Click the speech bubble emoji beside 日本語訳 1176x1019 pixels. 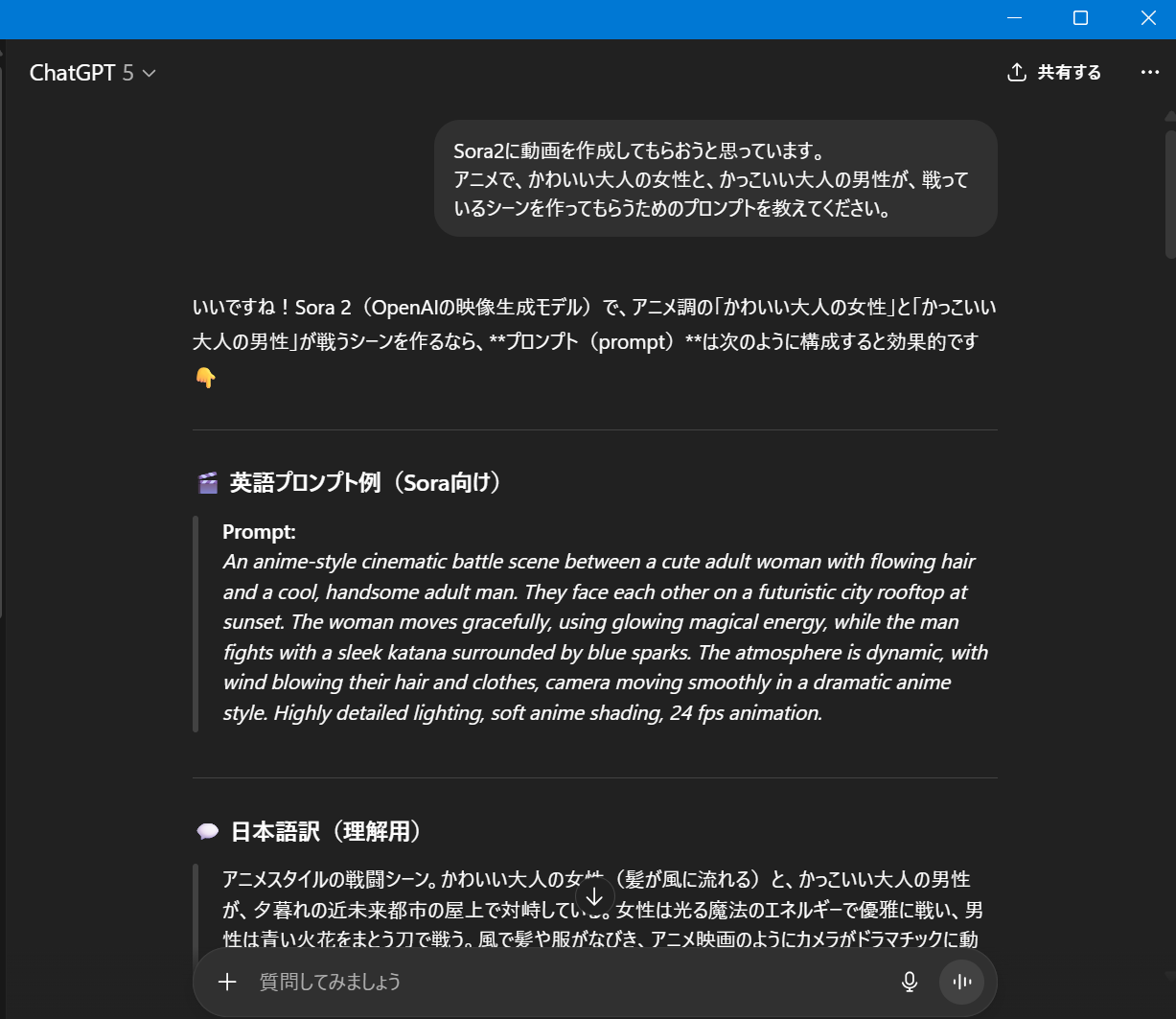207,831
